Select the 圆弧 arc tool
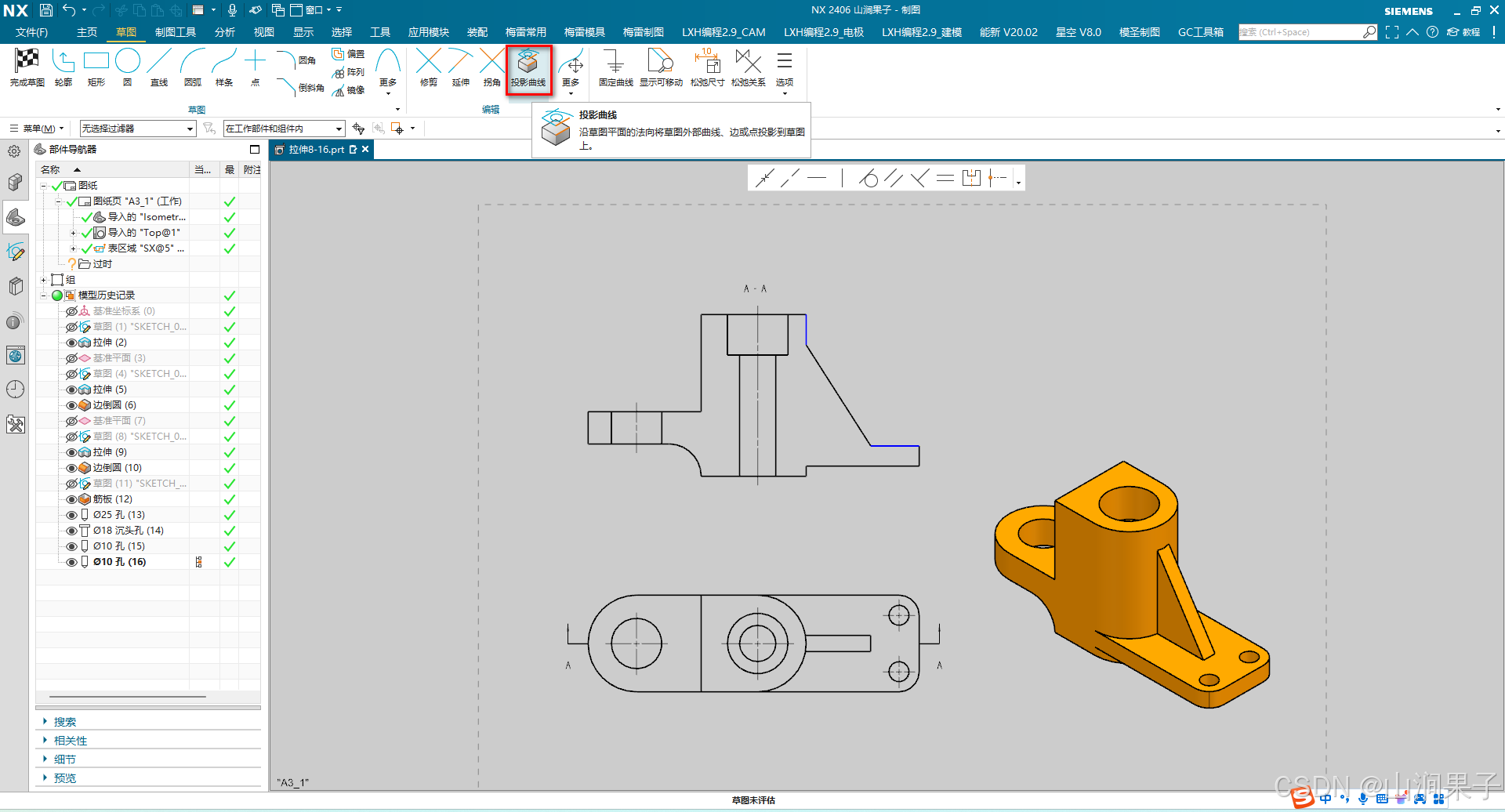Viewport: 1505px width, 812px height. point(192,67)
